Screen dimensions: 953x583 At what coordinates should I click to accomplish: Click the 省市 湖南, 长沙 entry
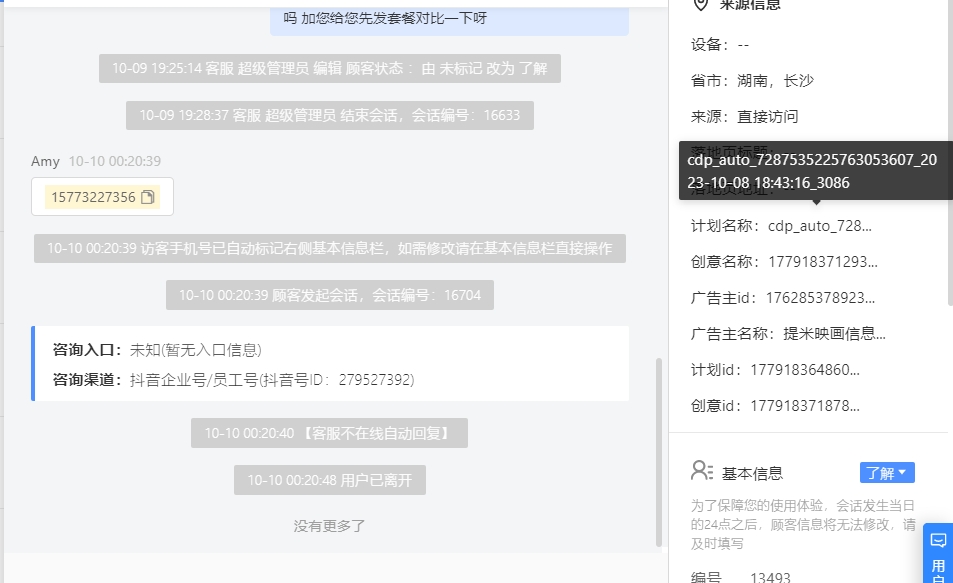pos(752,80)
